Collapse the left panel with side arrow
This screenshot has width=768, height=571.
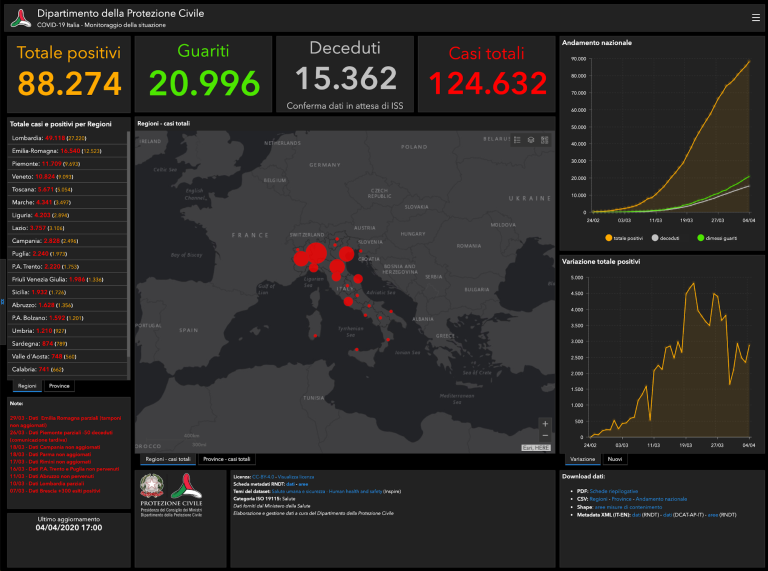click(3, 300)
